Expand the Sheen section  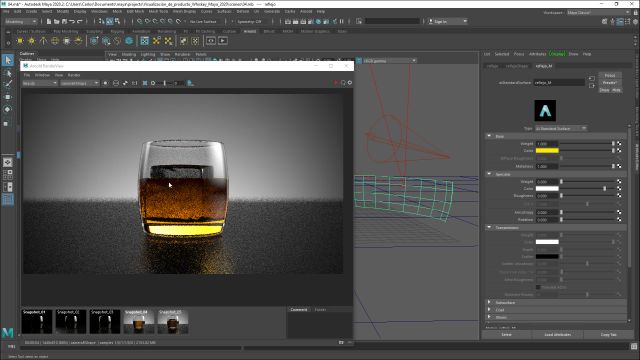coord(489,317)
